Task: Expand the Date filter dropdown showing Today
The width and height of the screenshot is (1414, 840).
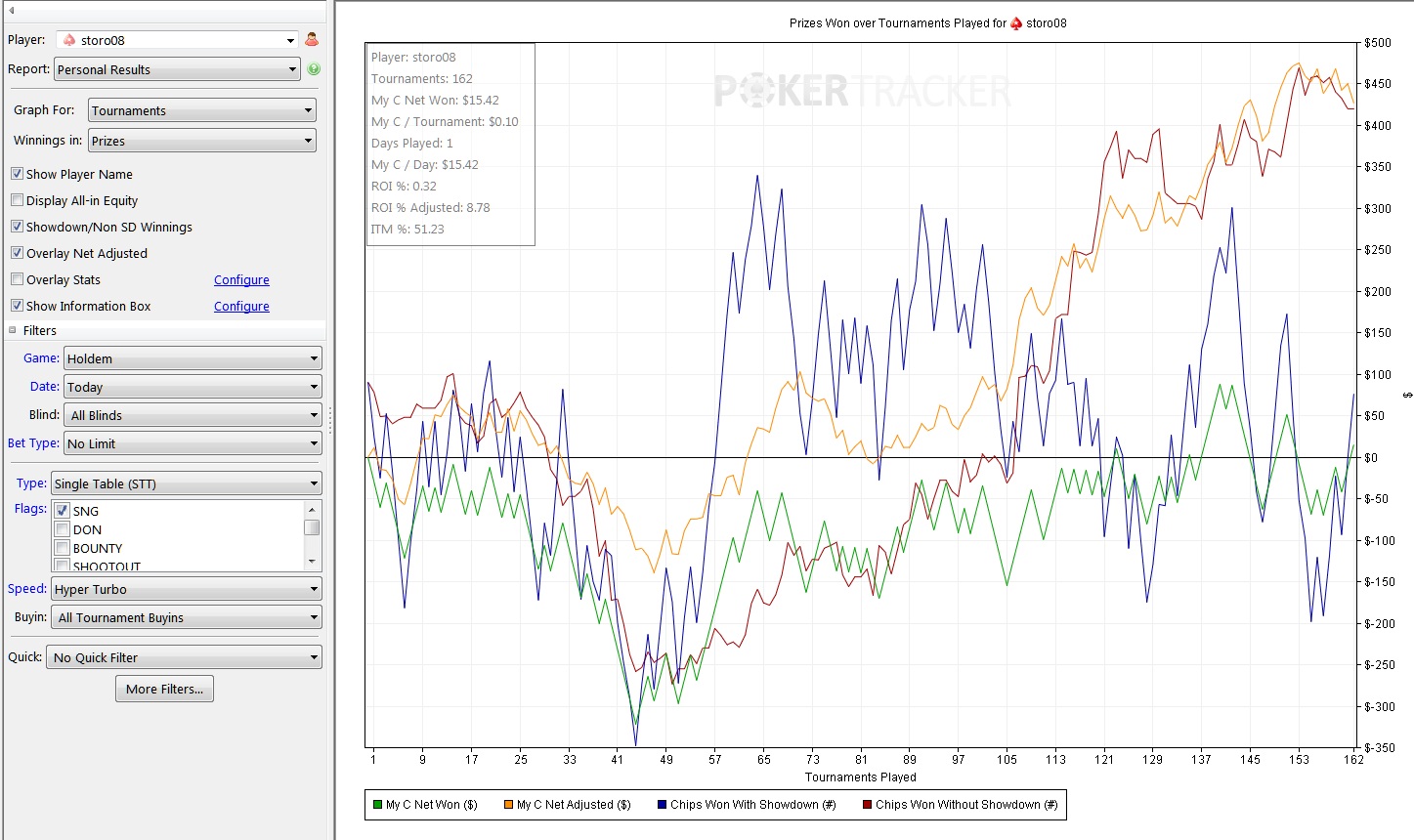Action: [193, 387]
